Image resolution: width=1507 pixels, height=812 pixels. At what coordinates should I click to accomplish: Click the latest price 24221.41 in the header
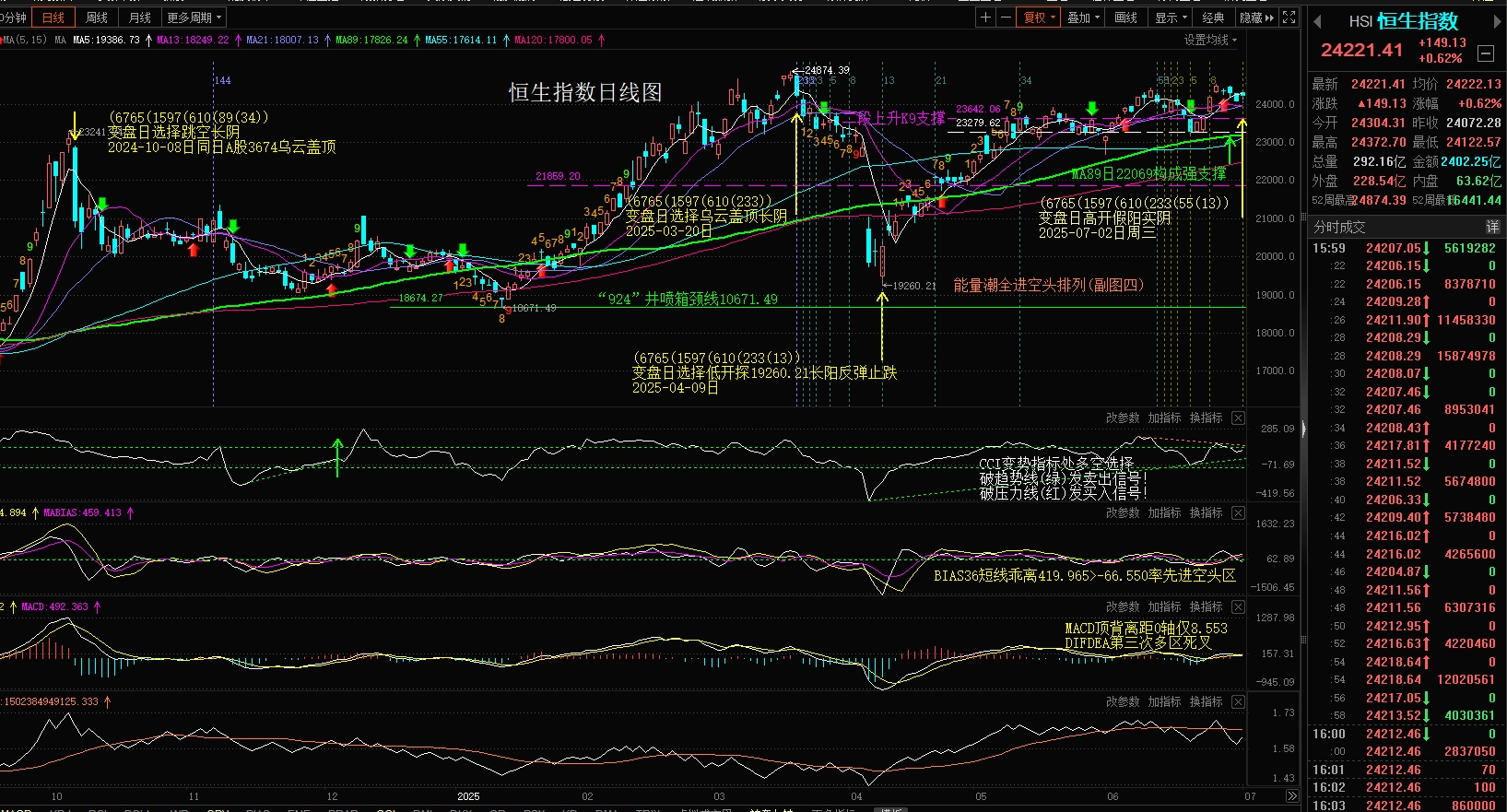pyautogui.click(x=1361, y=51)
